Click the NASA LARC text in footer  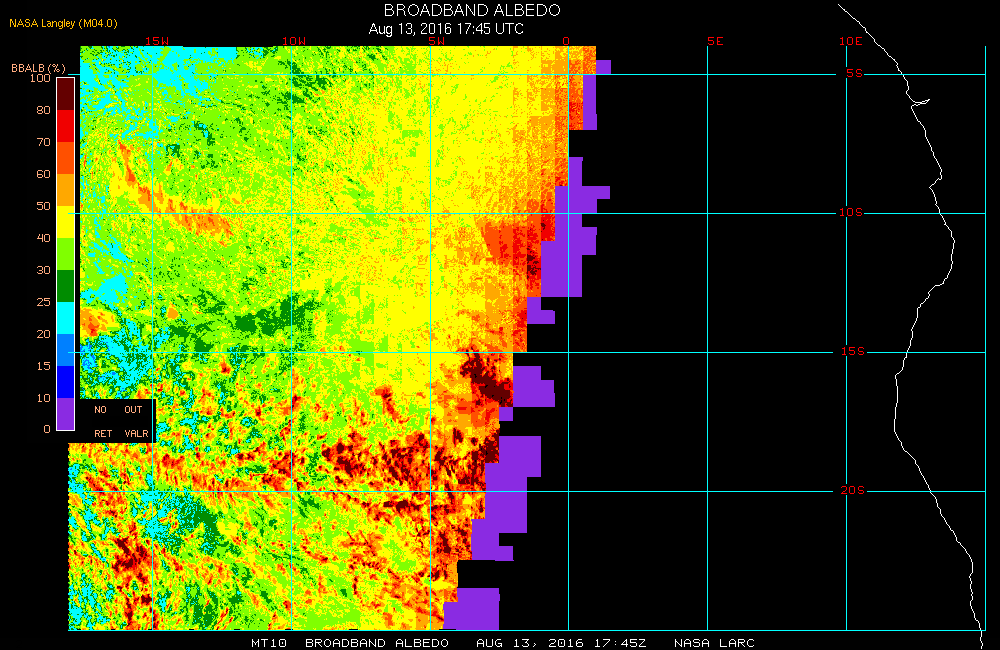pos(714,643)
